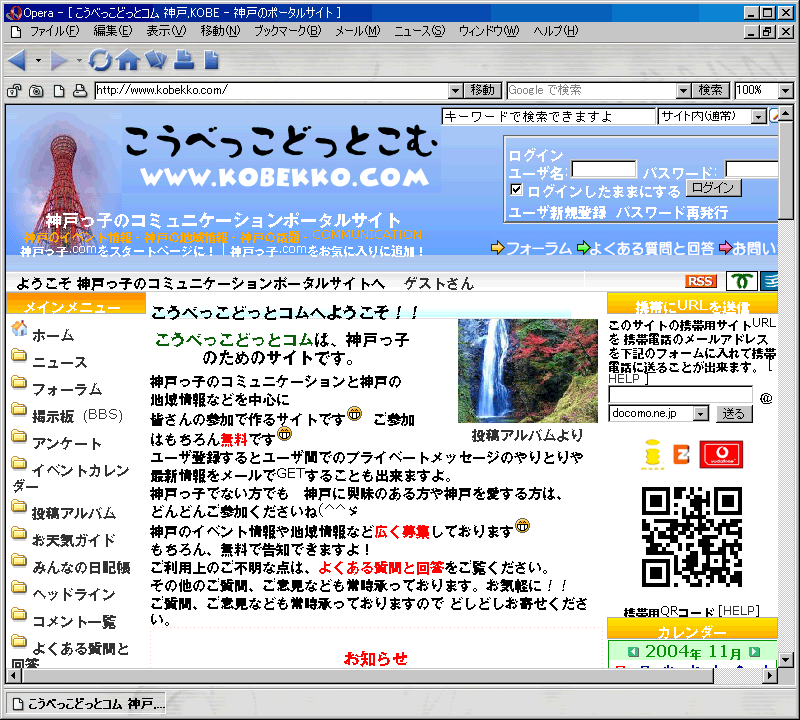Reload the page with the Reload icon

coord(100,60)
